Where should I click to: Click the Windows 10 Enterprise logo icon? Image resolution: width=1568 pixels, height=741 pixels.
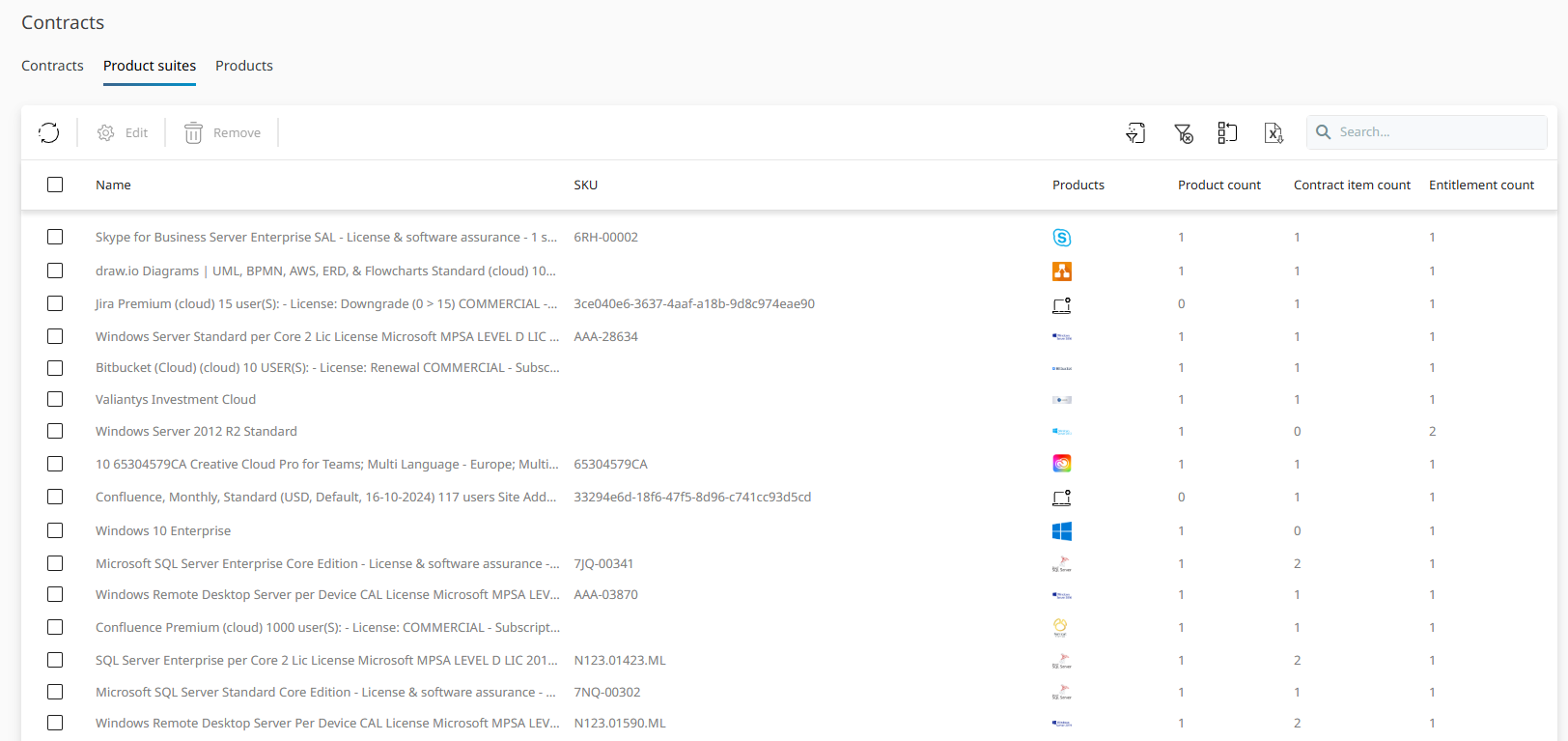point(1062,531)
